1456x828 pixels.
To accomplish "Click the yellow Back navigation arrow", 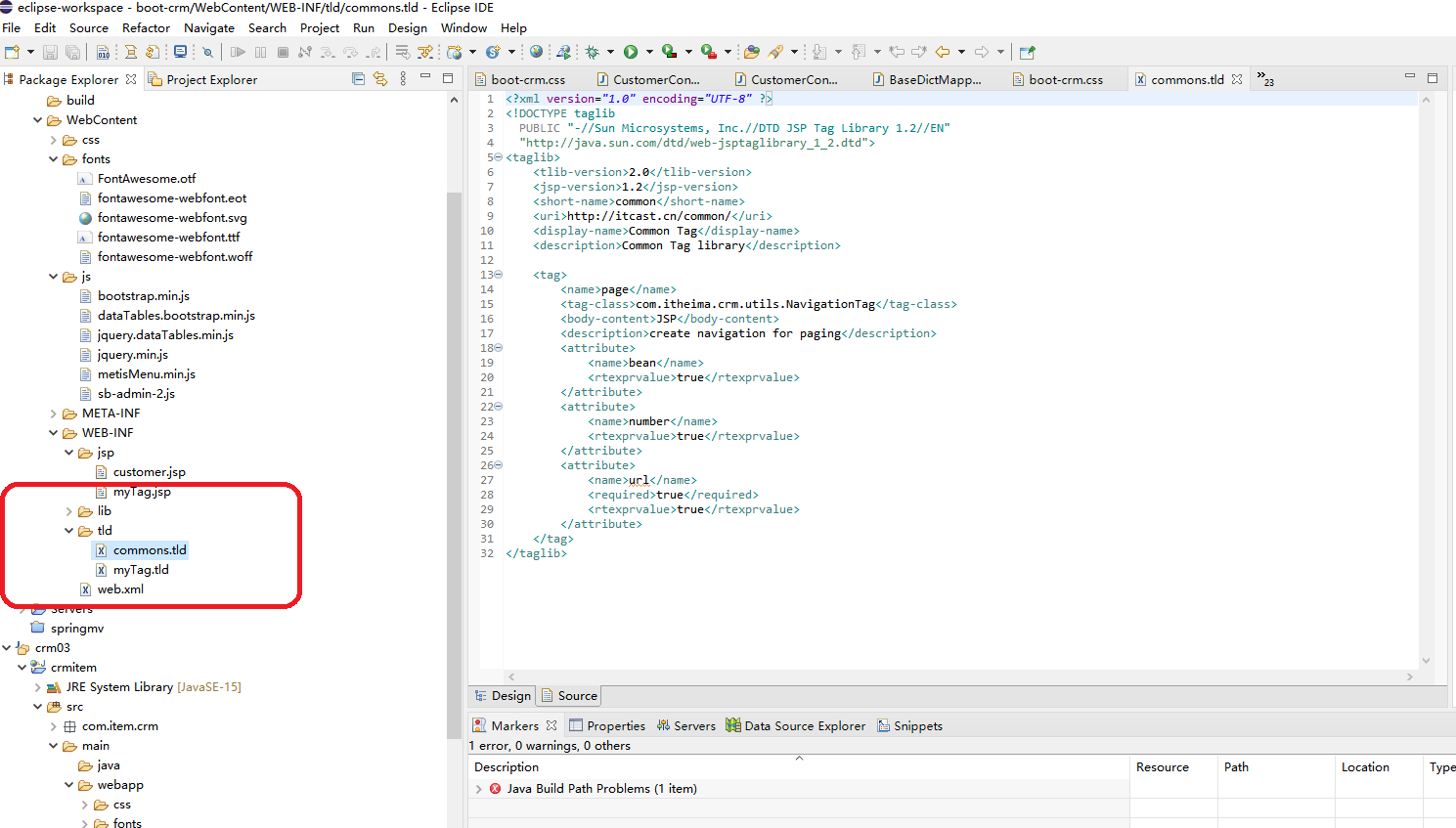I will click(942, 52).
